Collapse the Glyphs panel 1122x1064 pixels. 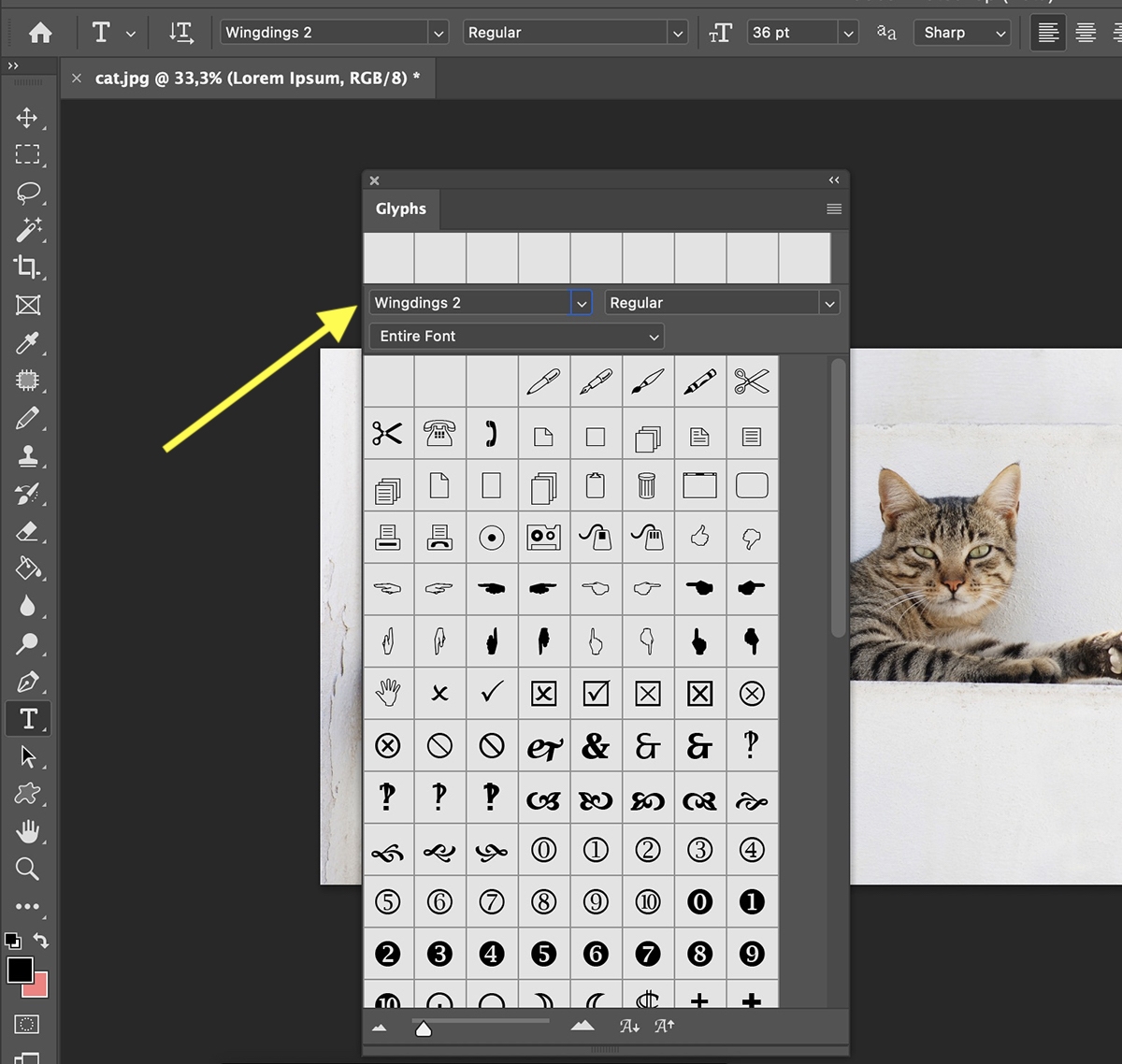(x=834, y=180)
